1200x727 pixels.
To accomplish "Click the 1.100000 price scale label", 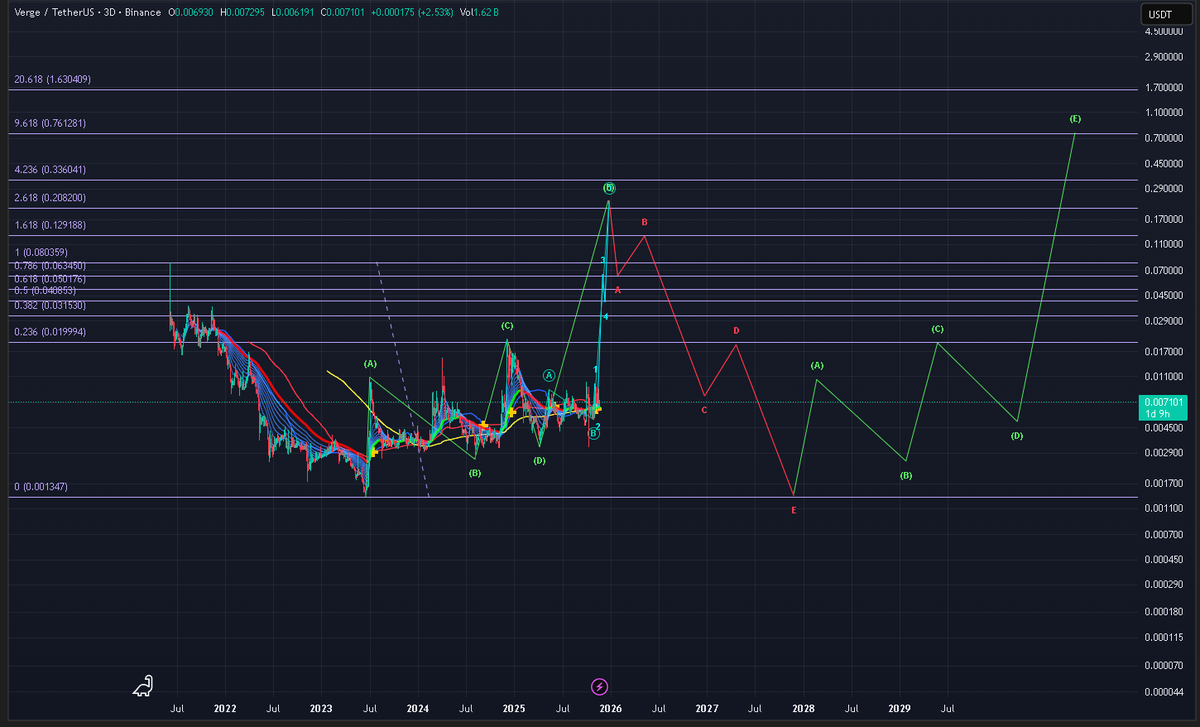I will tap(1164, 112).
